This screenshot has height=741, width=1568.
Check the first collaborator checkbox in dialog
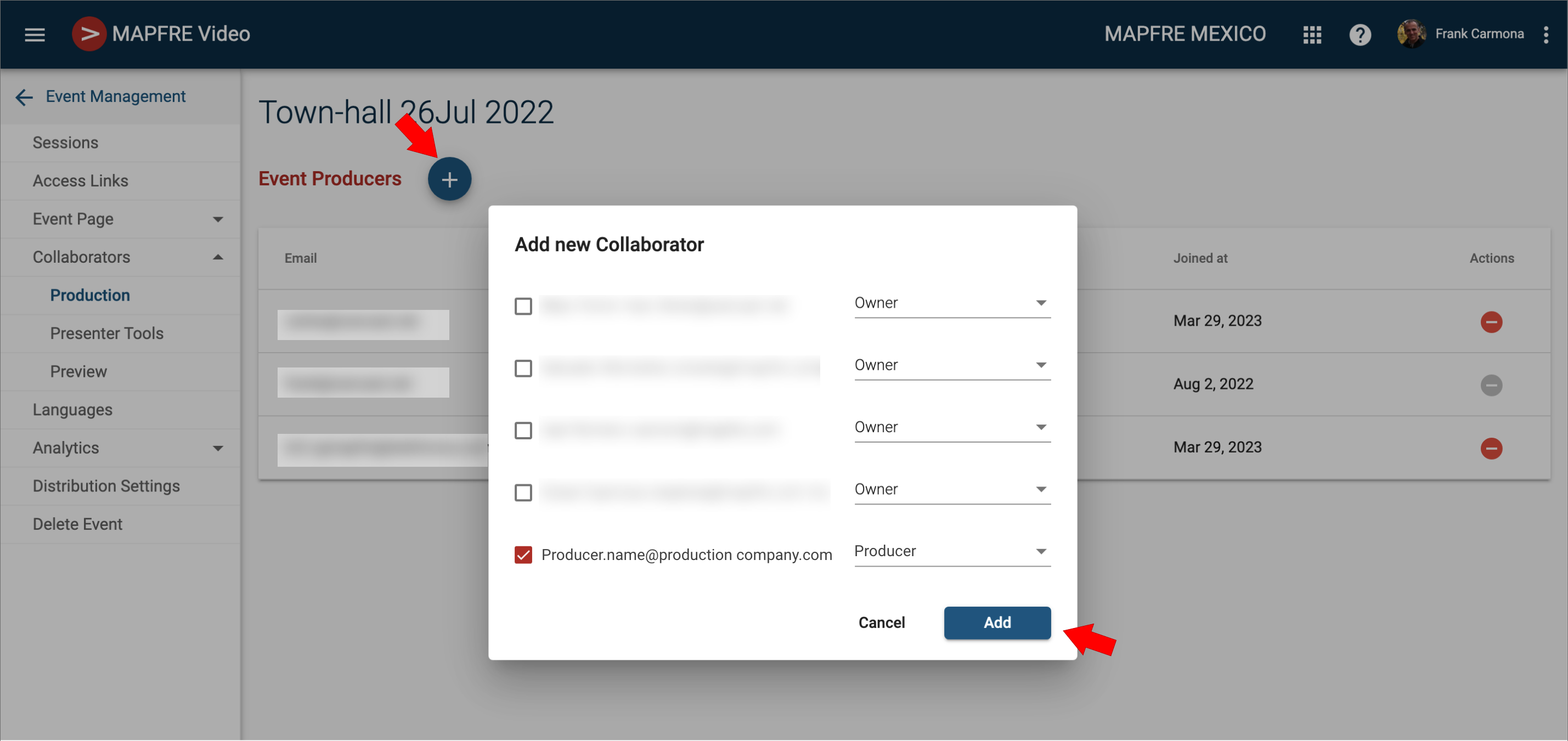coord(523,306)
